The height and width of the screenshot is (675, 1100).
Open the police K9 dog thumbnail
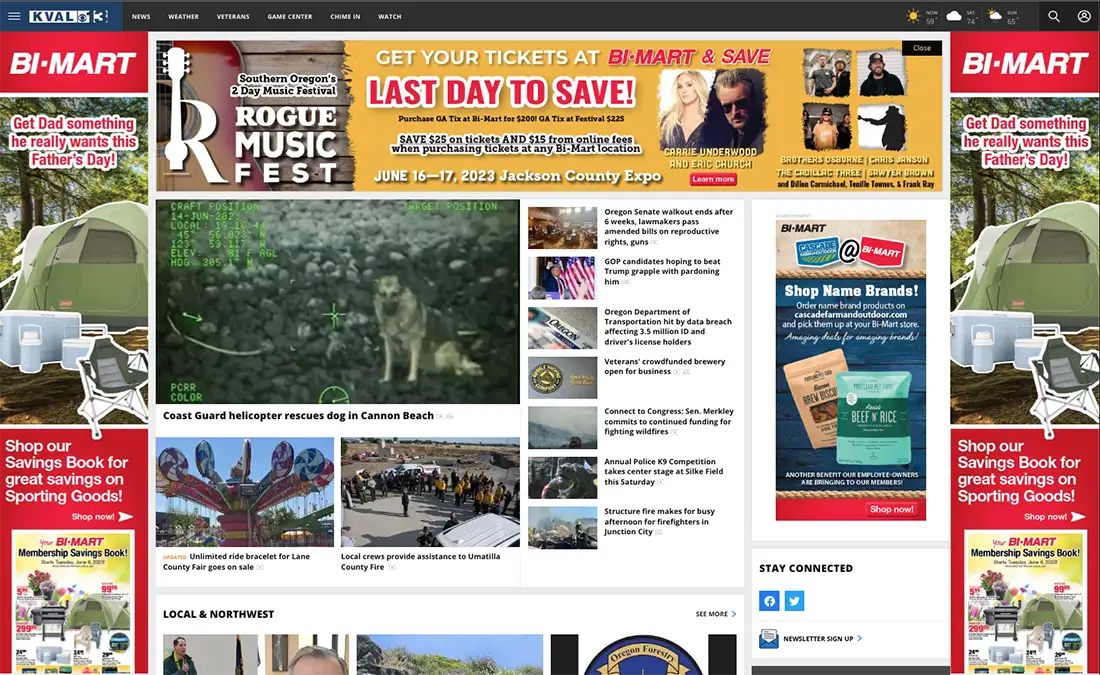tap(563, 478)
